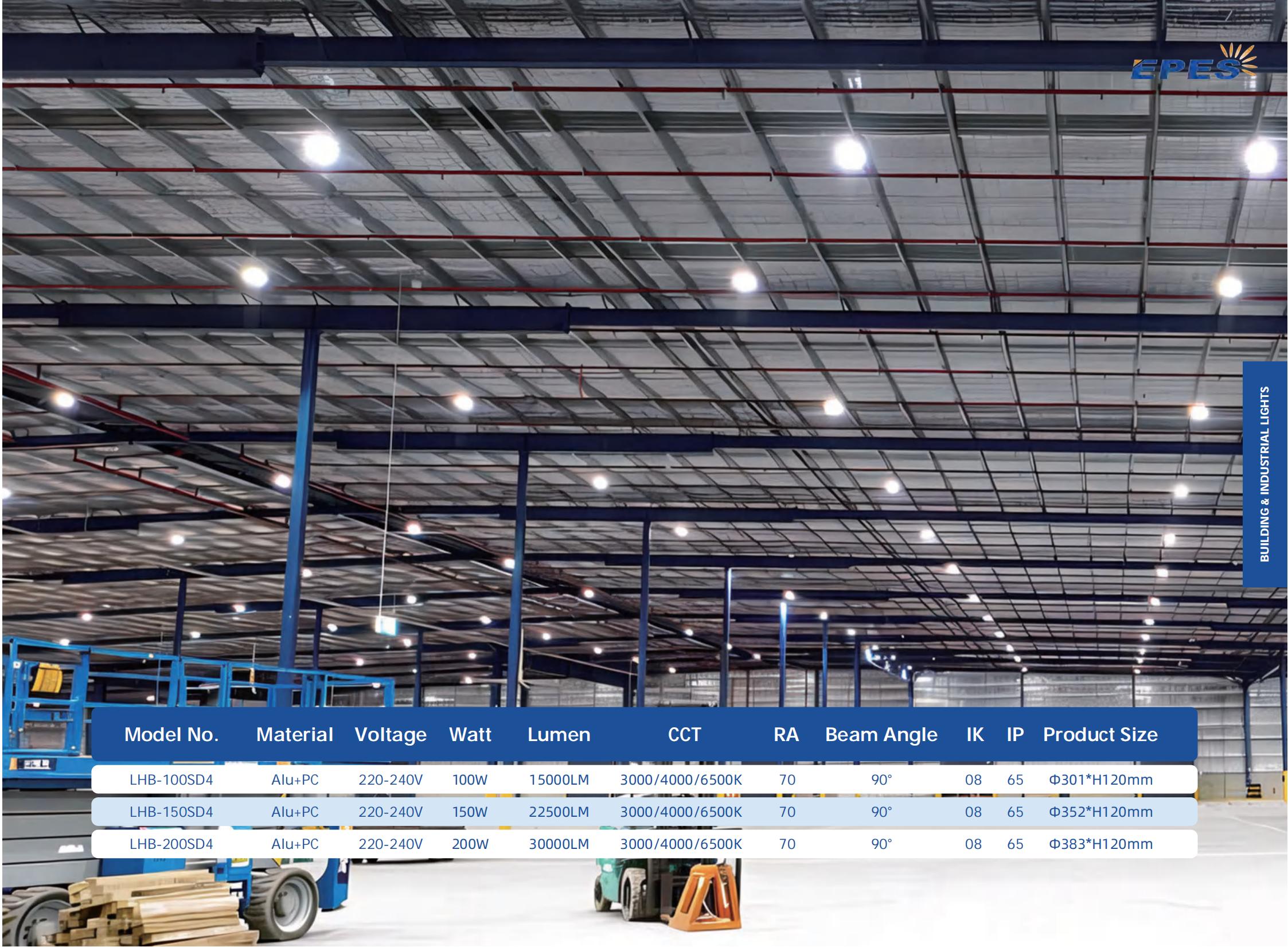Click the EPES logo
This screenshot has height=947, width=1288.
point(1194,62)
